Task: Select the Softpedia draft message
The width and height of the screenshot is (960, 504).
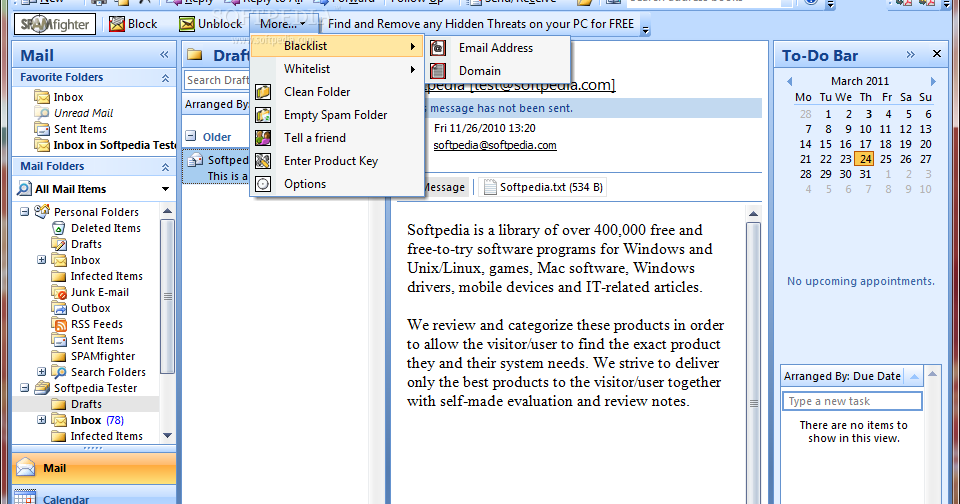Action: coord(217,167)
